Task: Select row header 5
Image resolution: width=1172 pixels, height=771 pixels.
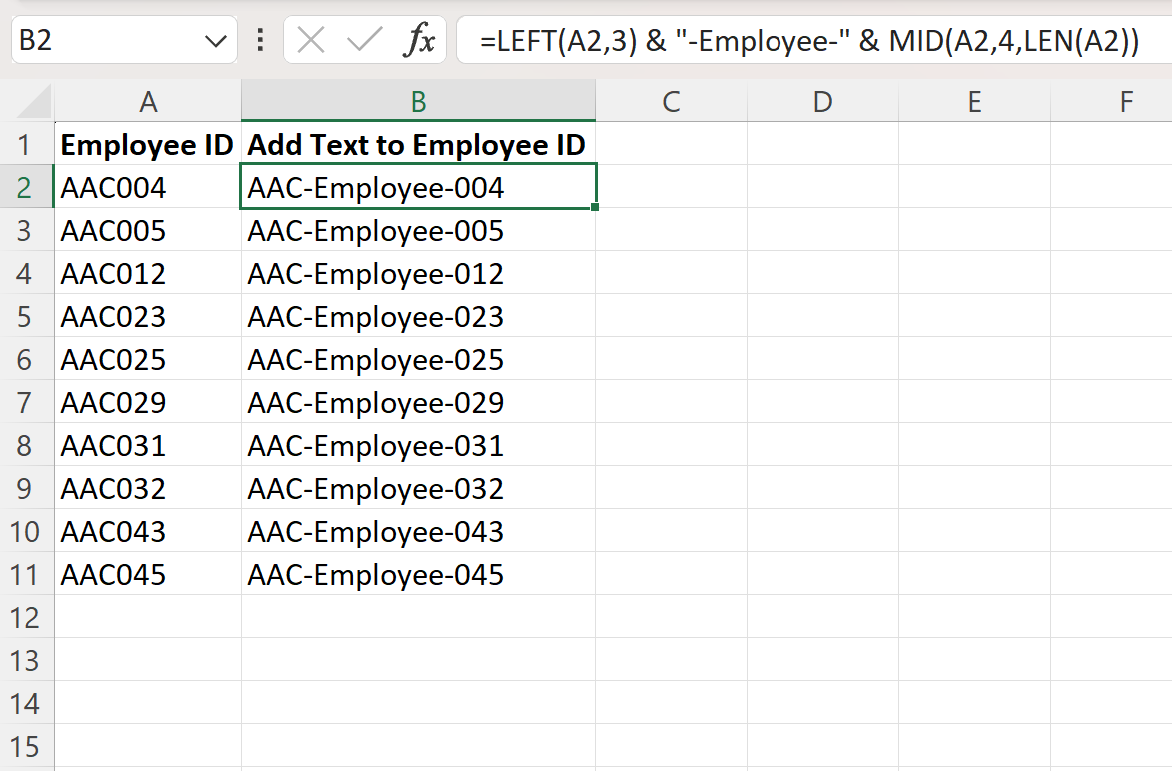Action: (x=27, y=316)
